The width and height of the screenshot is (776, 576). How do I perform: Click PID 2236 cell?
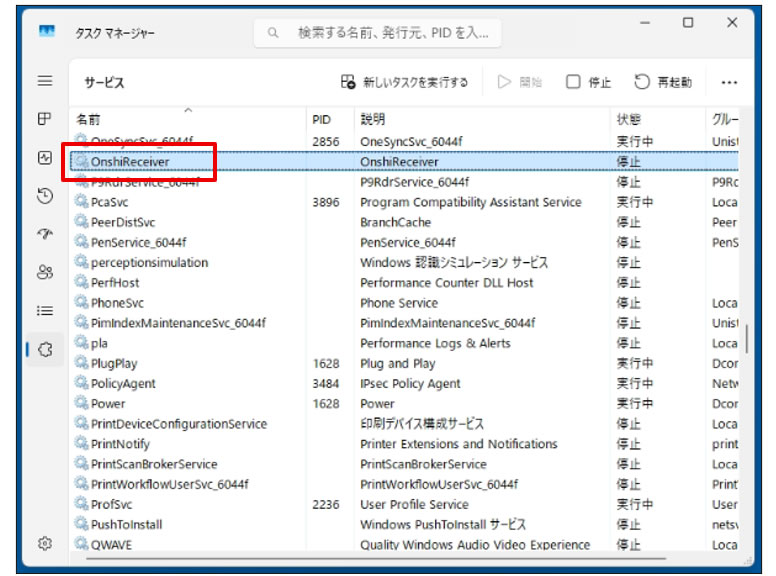coord(326,504)
